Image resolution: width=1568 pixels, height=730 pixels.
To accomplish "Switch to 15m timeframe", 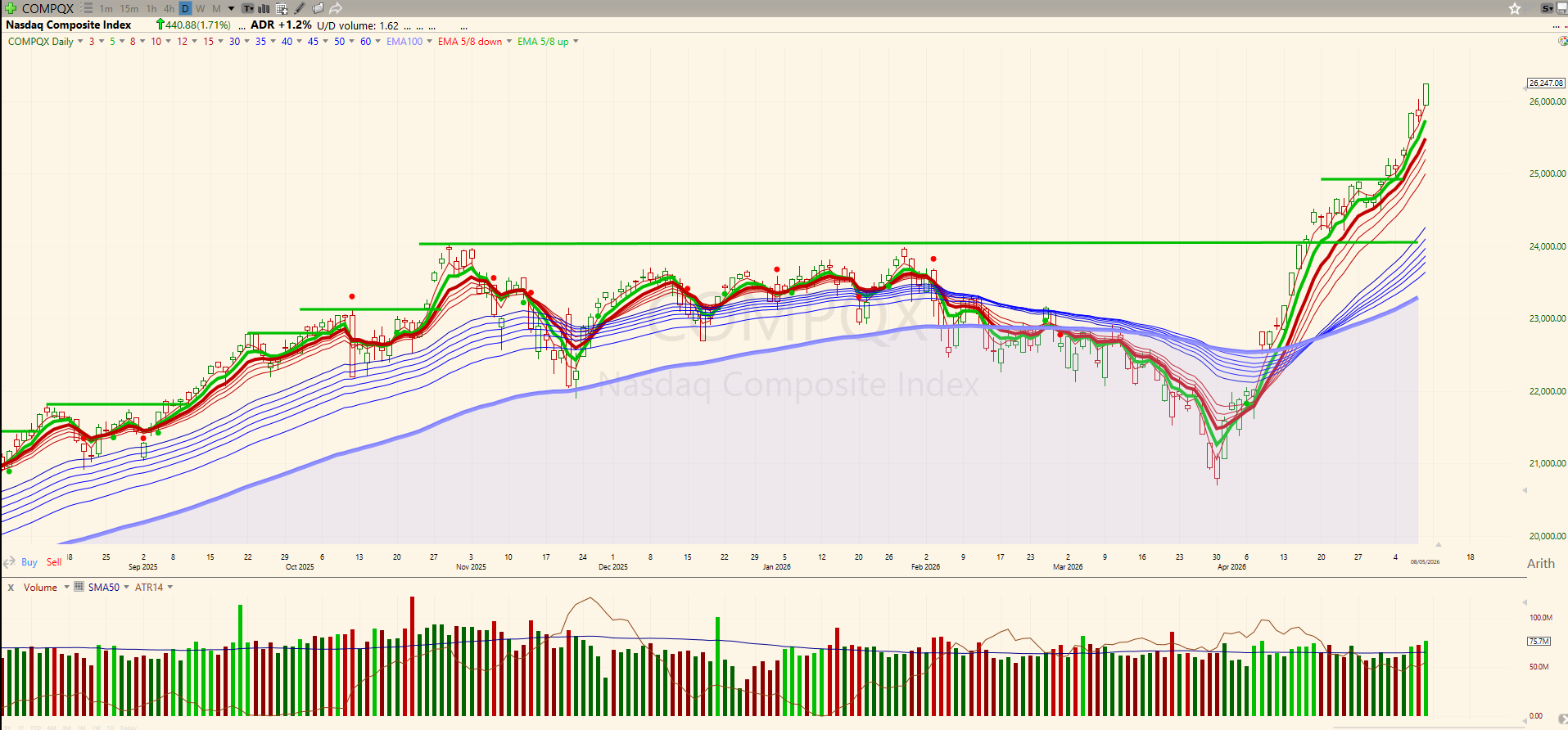I will pos(129,8).
